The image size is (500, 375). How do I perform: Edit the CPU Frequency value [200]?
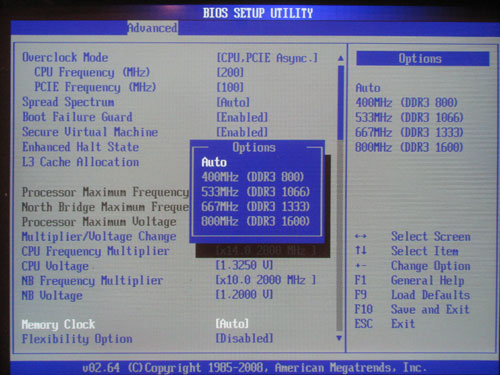point(230,72)
